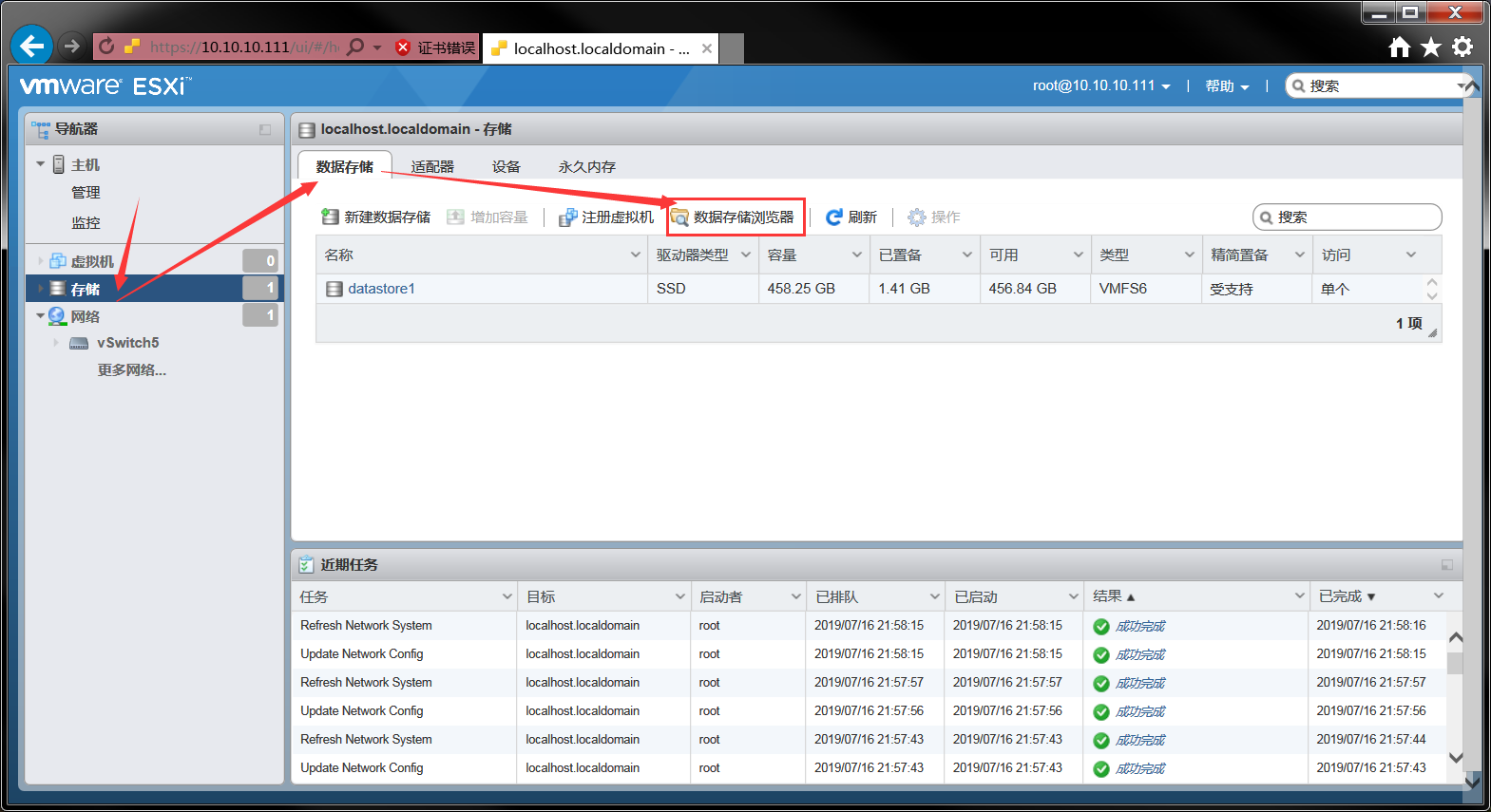Click the 网络 globe icon
The width and height of the screenshot is (1491, 812).
tap(57, 316)
